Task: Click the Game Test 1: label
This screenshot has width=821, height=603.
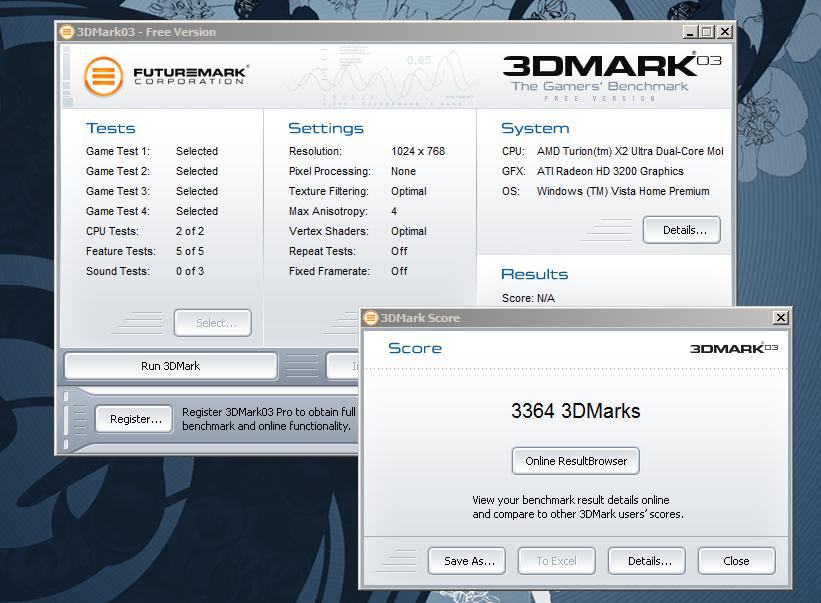Action: [118, 151]
